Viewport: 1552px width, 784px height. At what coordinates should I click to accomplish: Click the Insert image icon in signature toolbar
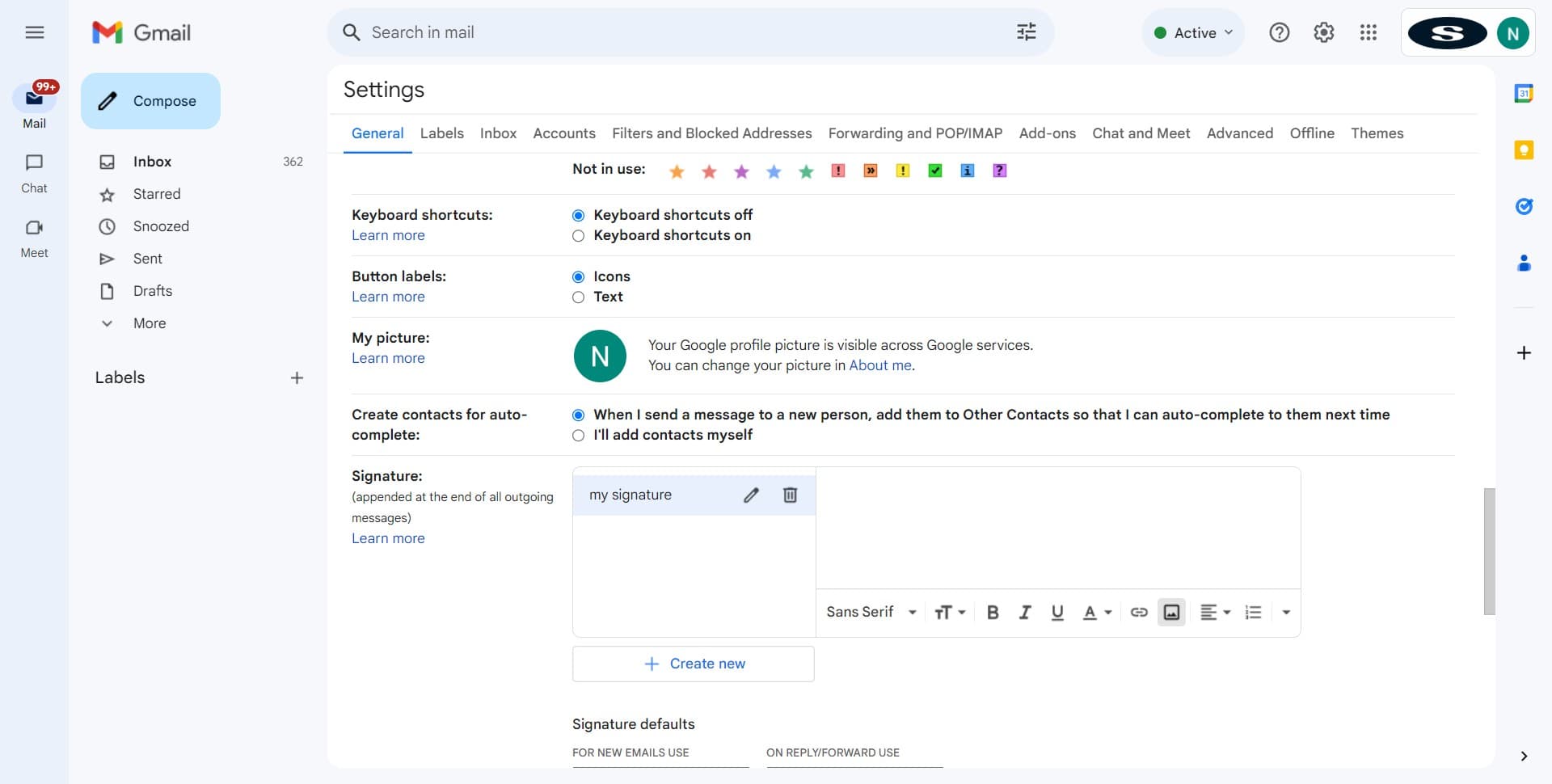[1171, 613]
